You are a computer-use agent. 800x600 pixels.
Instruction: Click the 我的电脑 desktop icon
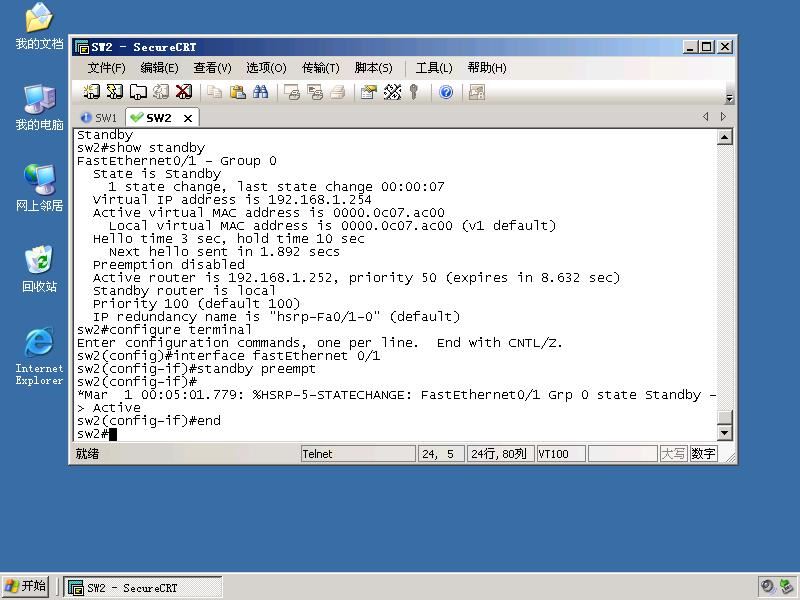[x=39, y=107]
